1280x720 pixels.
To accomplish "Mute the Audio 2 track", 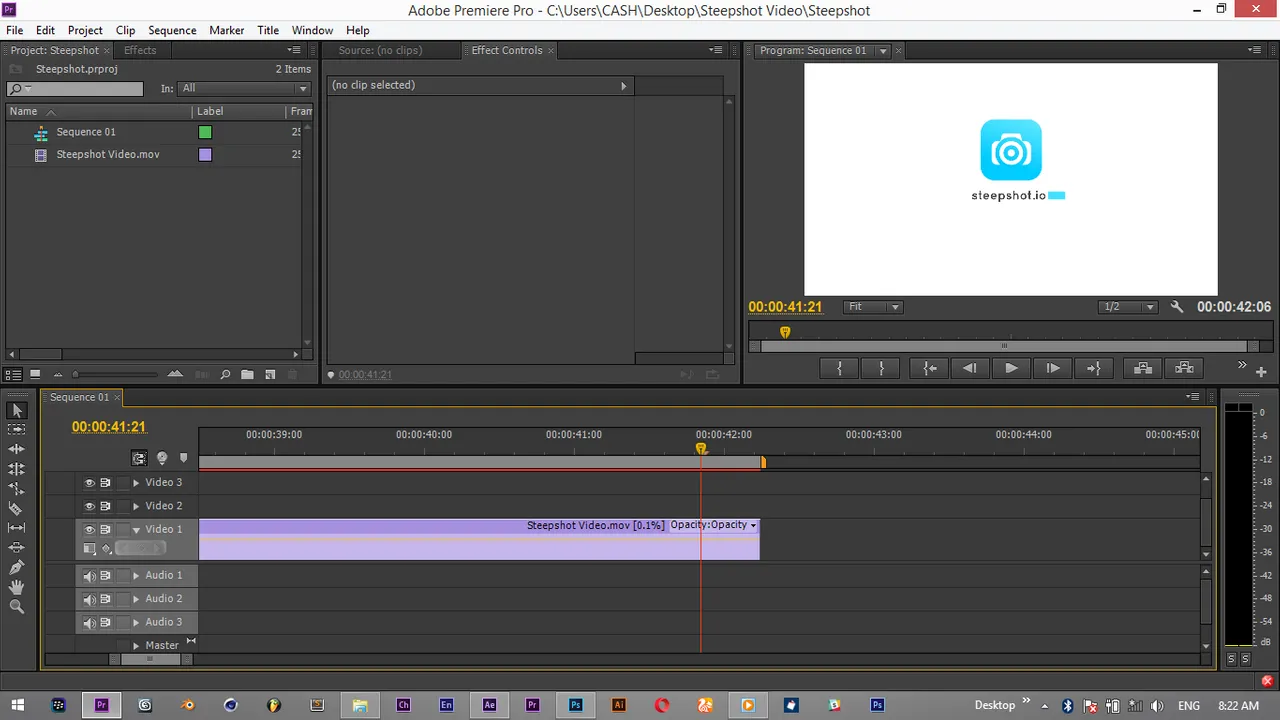I will tap(89, 599).
